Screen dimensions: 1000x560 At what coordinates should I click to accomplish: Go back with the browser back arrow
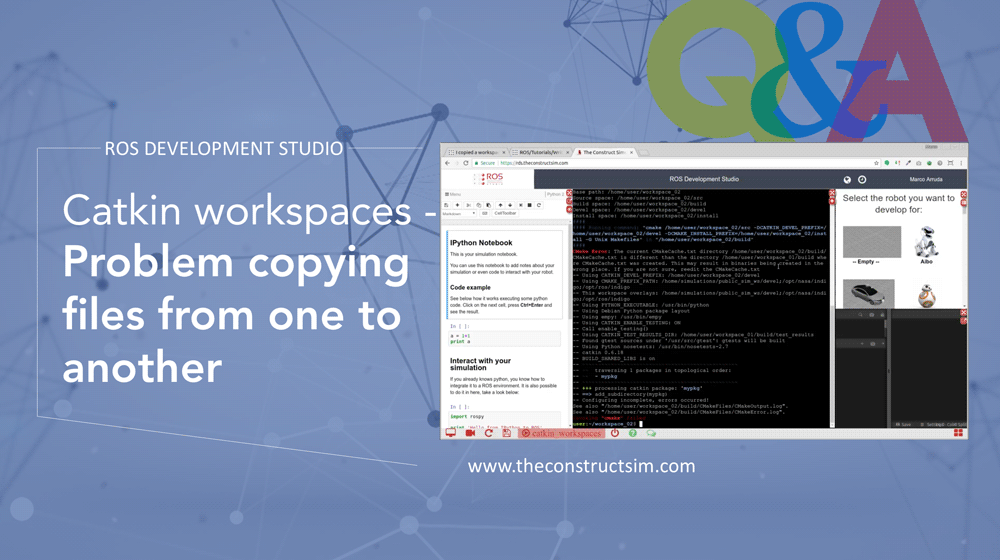447,163
